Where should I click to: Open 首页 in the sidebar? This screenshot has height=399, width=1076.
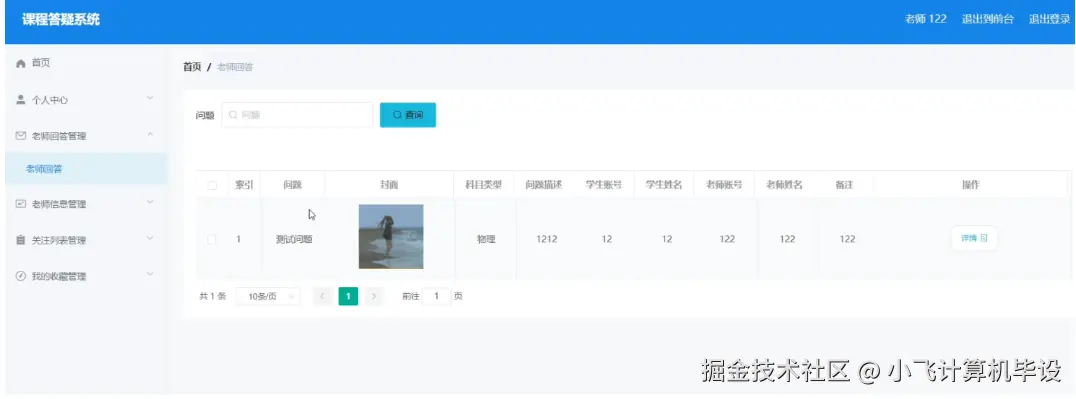86,63
